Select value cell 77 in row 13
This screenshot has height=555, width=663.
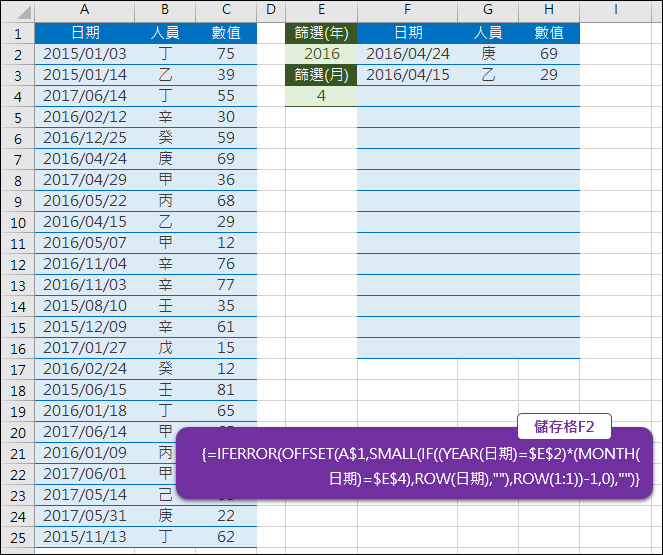tap(226, 285)
